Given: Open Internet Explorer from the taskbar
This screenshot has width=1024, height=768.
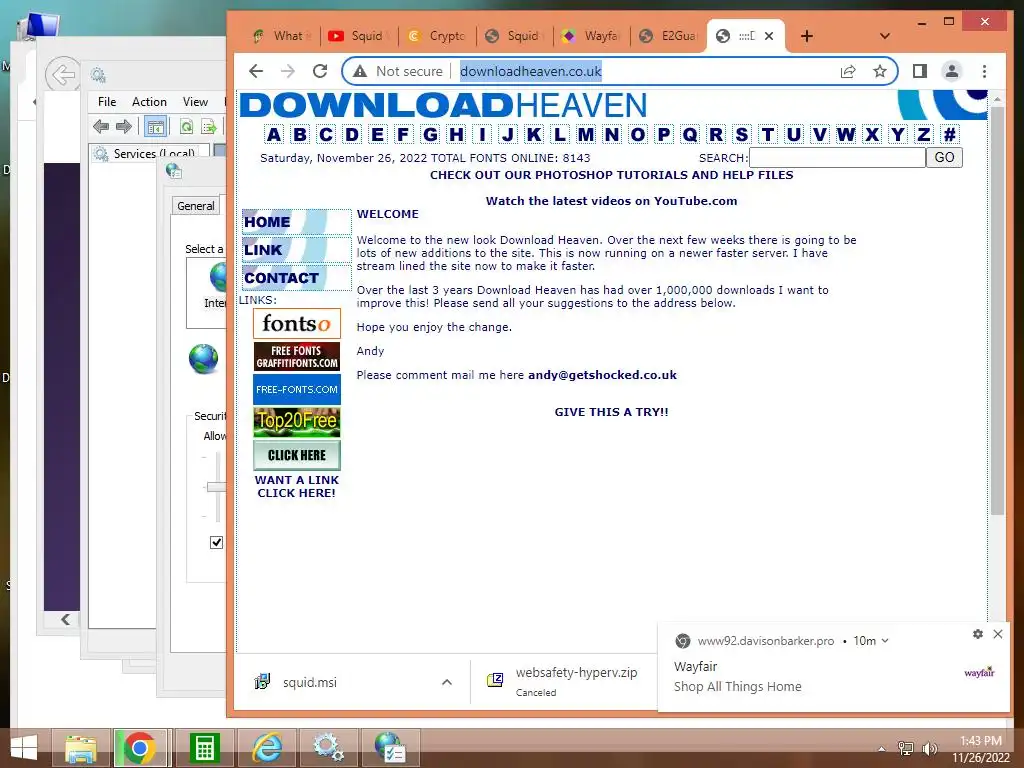Looking at the screenshot, I should [x=267, y=748].
